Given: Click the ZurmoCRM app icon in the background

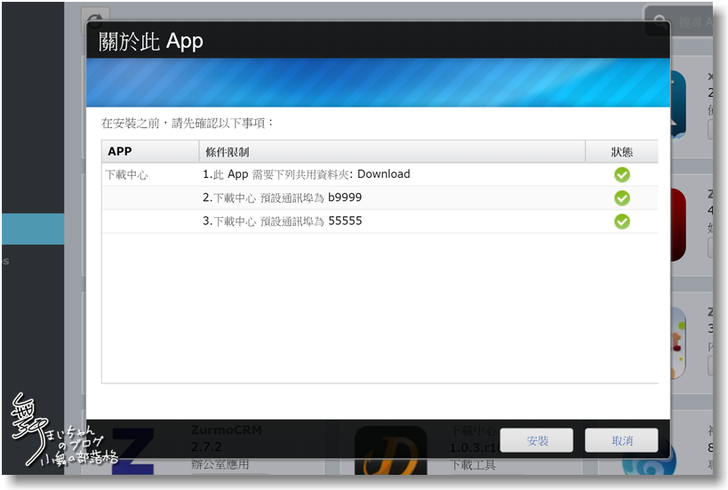Looking at the screenshot, I should 133,451.
